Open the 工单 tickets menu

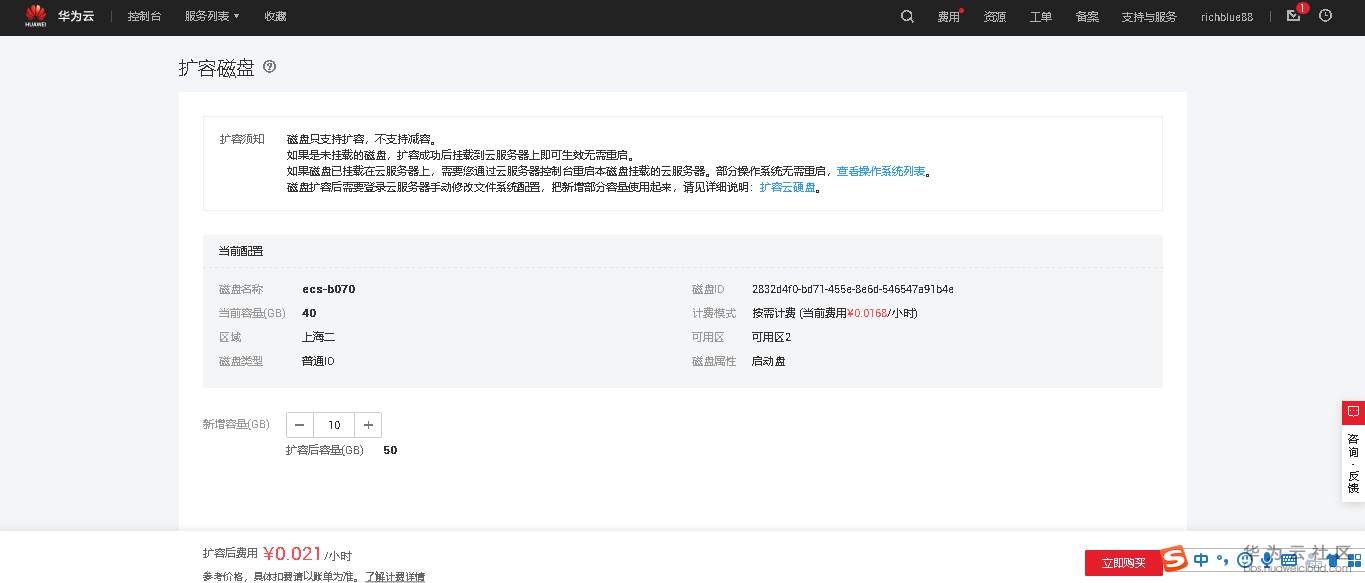pos(1041,17)
